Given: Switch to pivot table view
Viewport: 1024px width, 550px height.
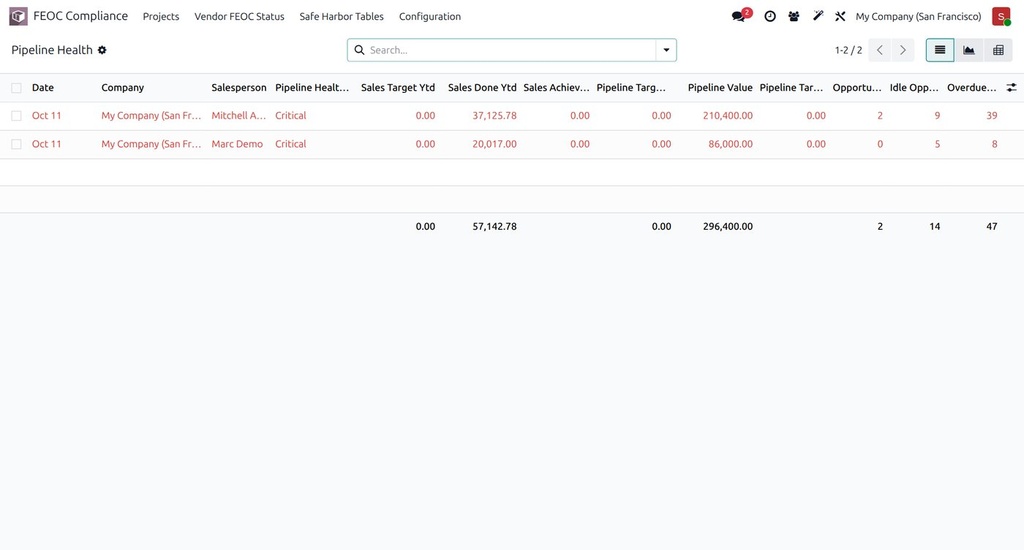Looking at the screenshot, I should pos(998,50).
